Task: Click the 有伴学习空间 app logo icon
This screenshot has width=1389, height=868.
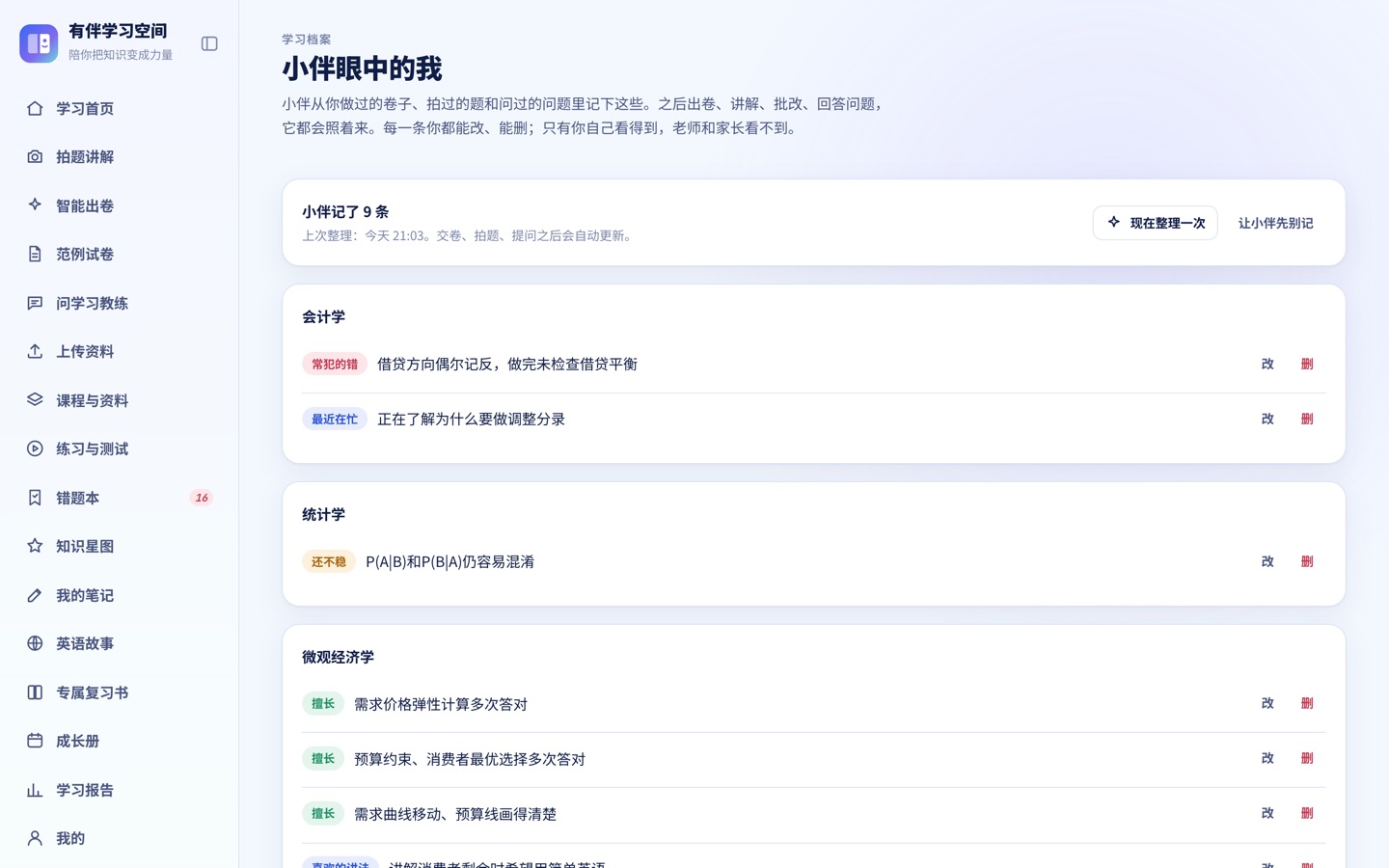Action: (x=39, y=43)
